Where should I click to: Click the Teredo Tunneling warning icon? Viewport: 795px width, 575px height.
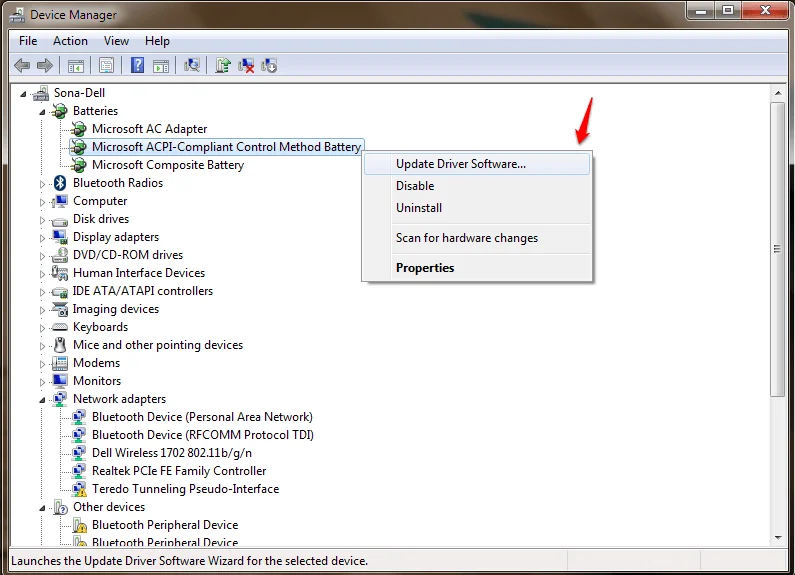(x=79, y=489)
